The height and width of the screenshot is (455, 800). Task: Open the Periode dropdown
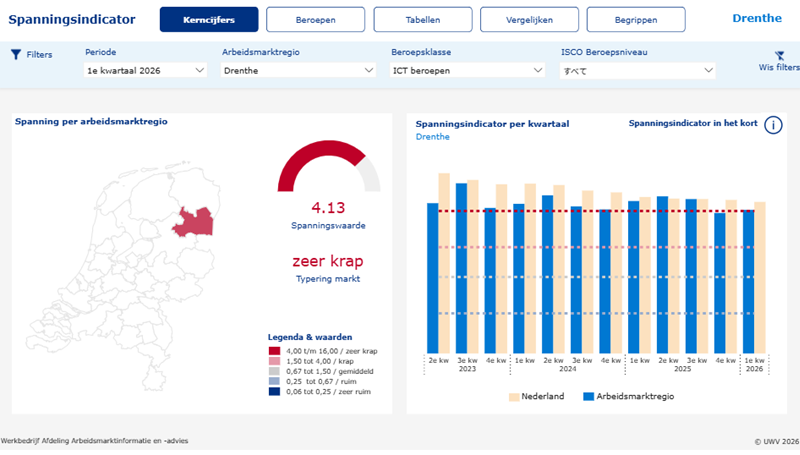coord(145,70)
